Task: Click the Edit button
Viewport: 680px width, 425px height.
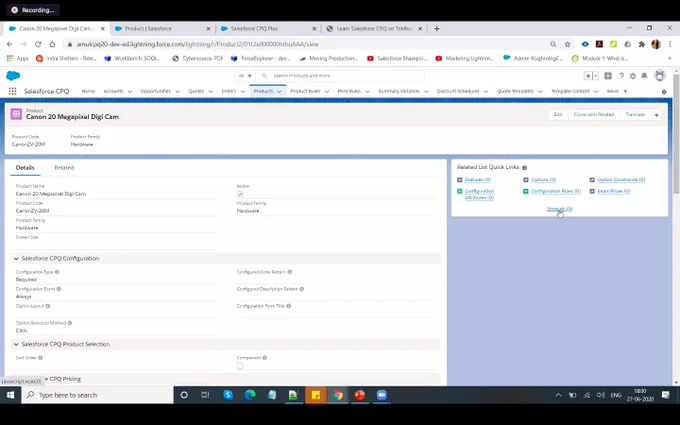Action: click(x=558, y=114)
